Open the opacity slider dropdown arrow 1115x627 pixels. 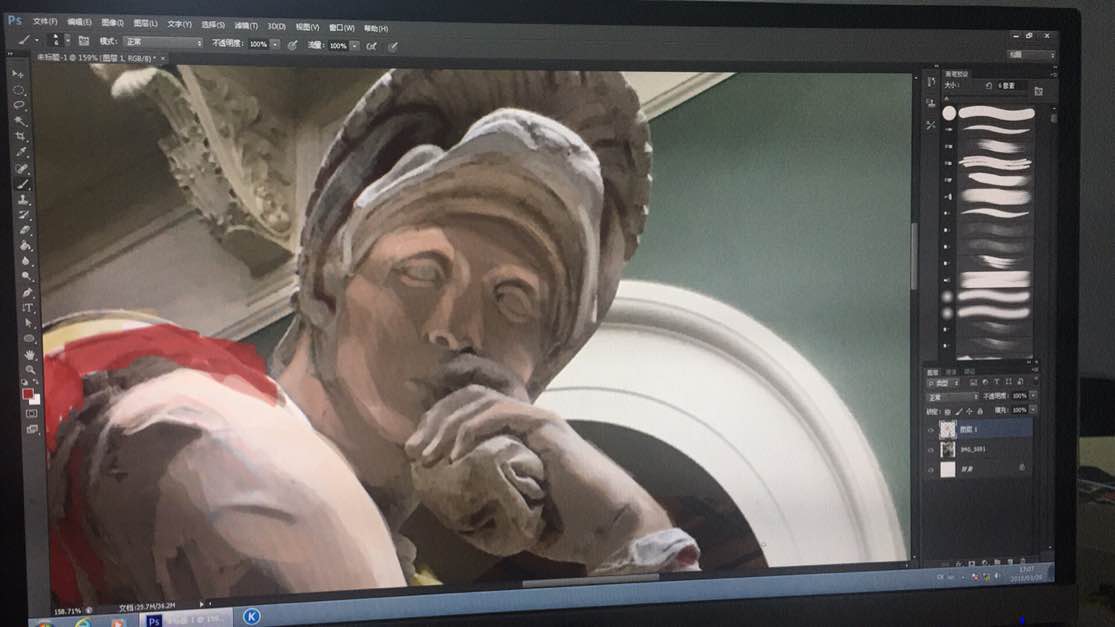pyautogui.click(x=275, y=44)
